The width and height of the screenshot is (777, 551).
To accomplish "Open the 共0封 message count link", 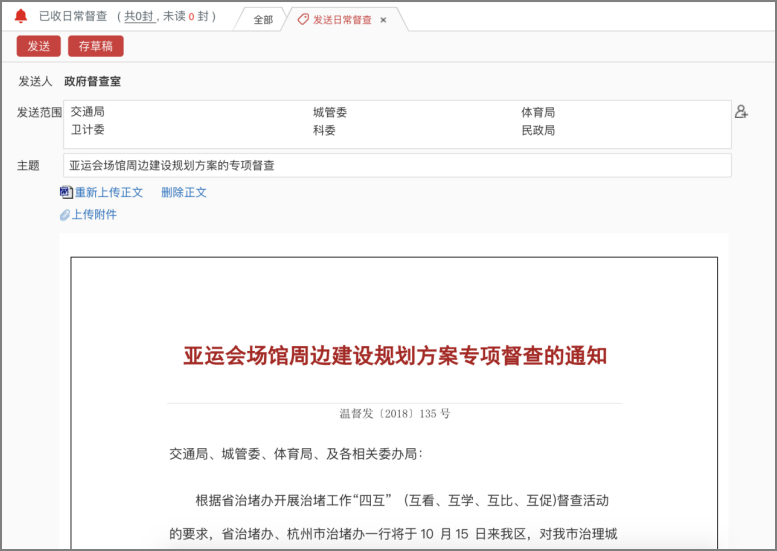I will 138,17.
